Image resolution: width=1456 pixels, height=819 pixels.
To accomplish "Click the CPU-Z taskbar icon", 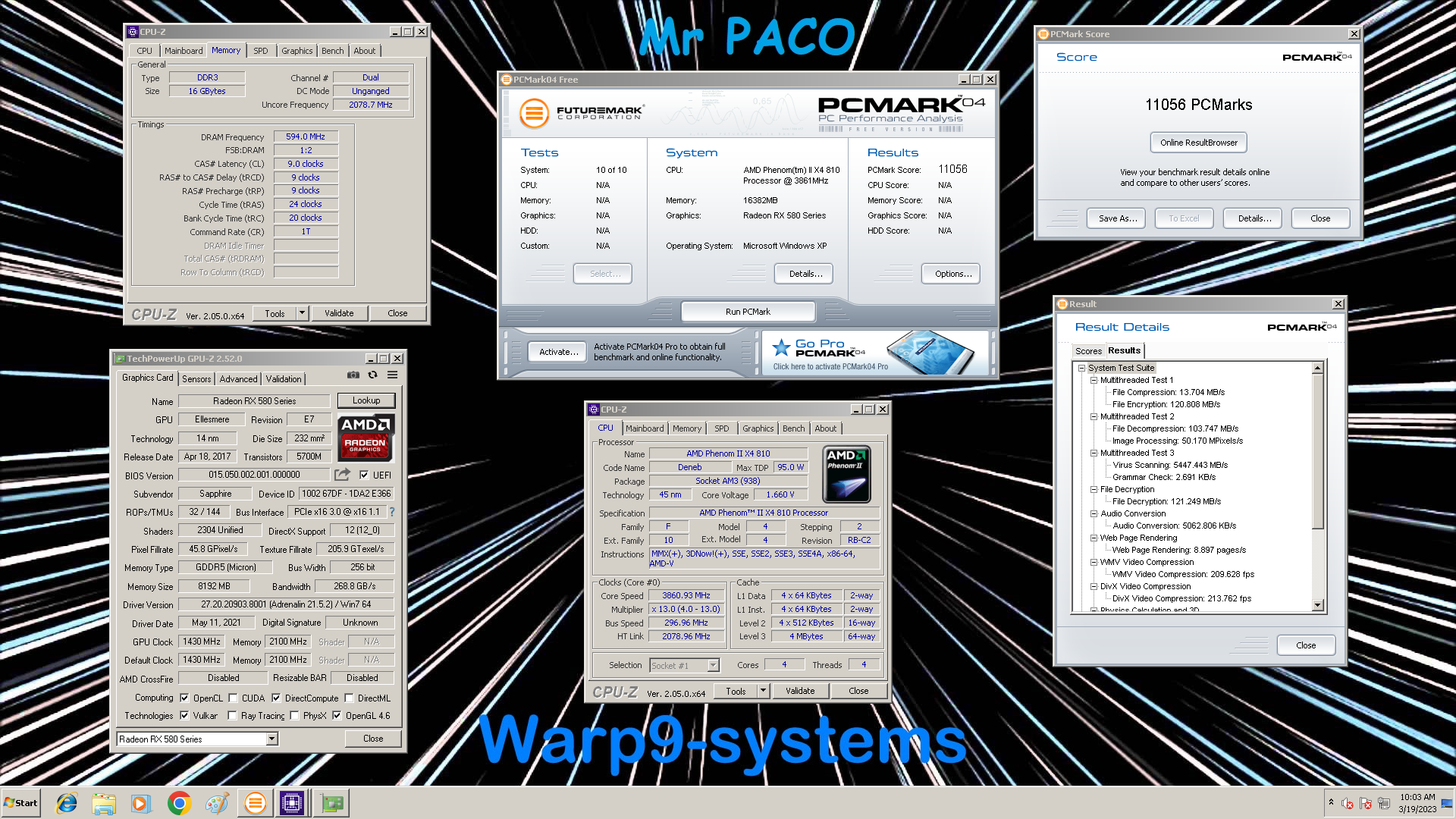I will pyautogui.click(x=292, y=803).
